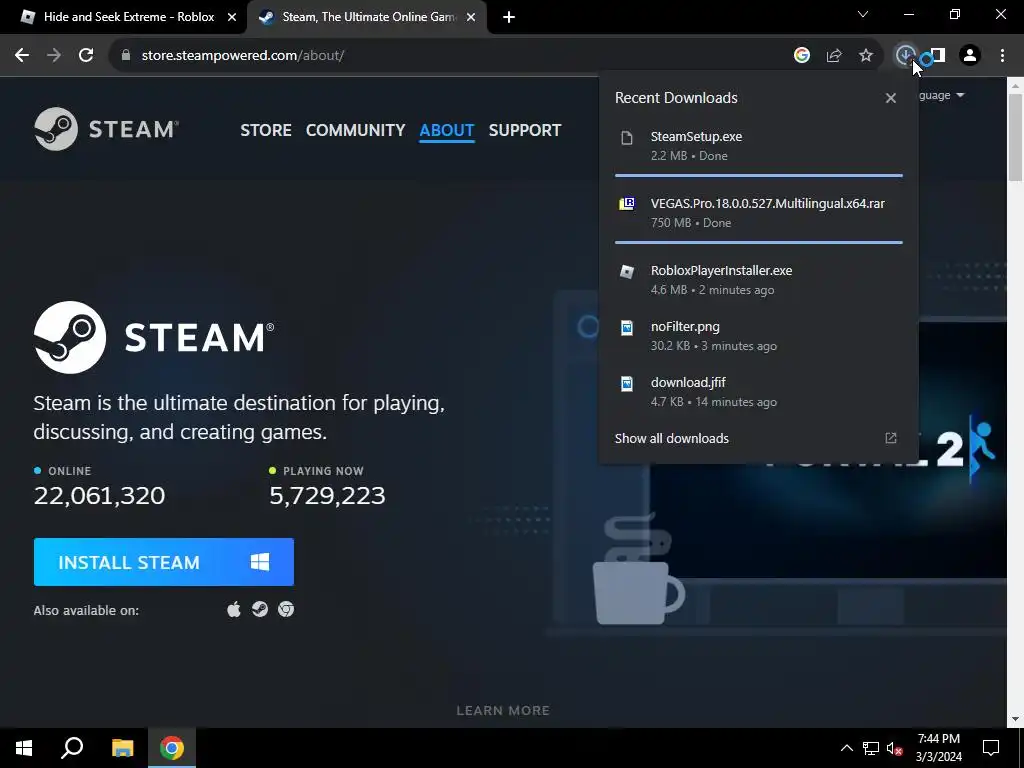Share this page icon

pyautogui.click(x=834, y=56)
